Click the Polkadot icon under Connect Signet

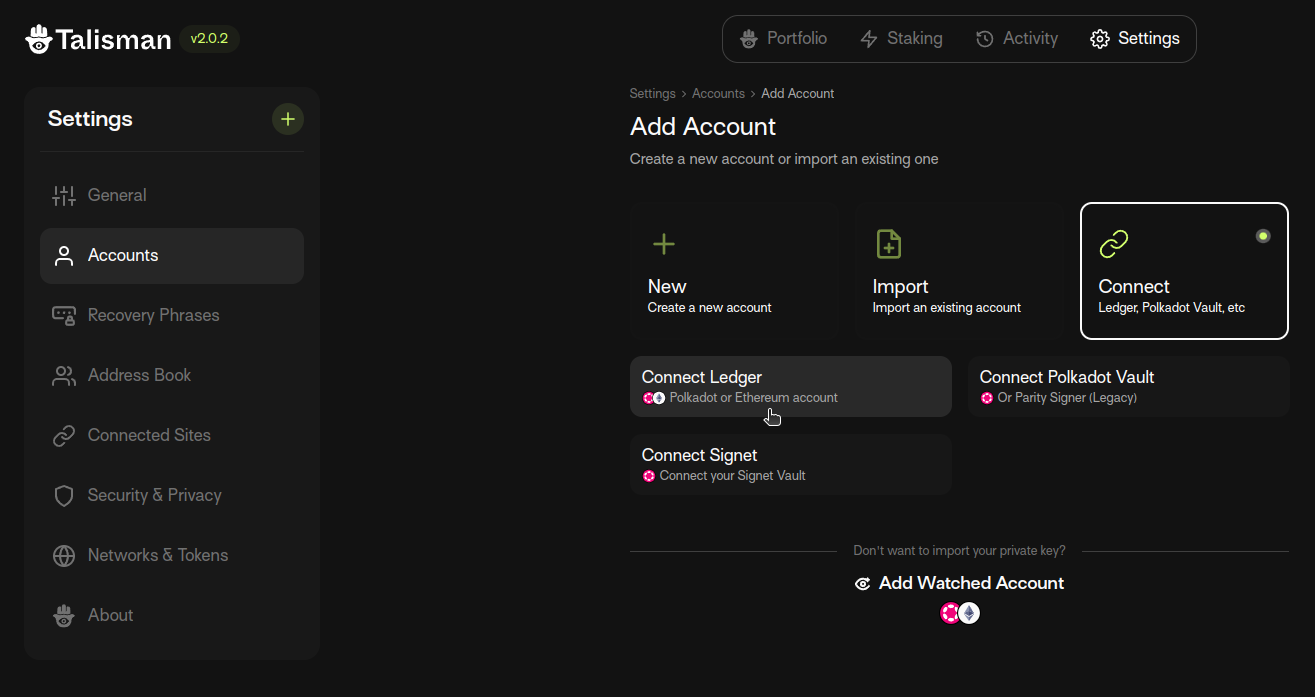(649, 476)
